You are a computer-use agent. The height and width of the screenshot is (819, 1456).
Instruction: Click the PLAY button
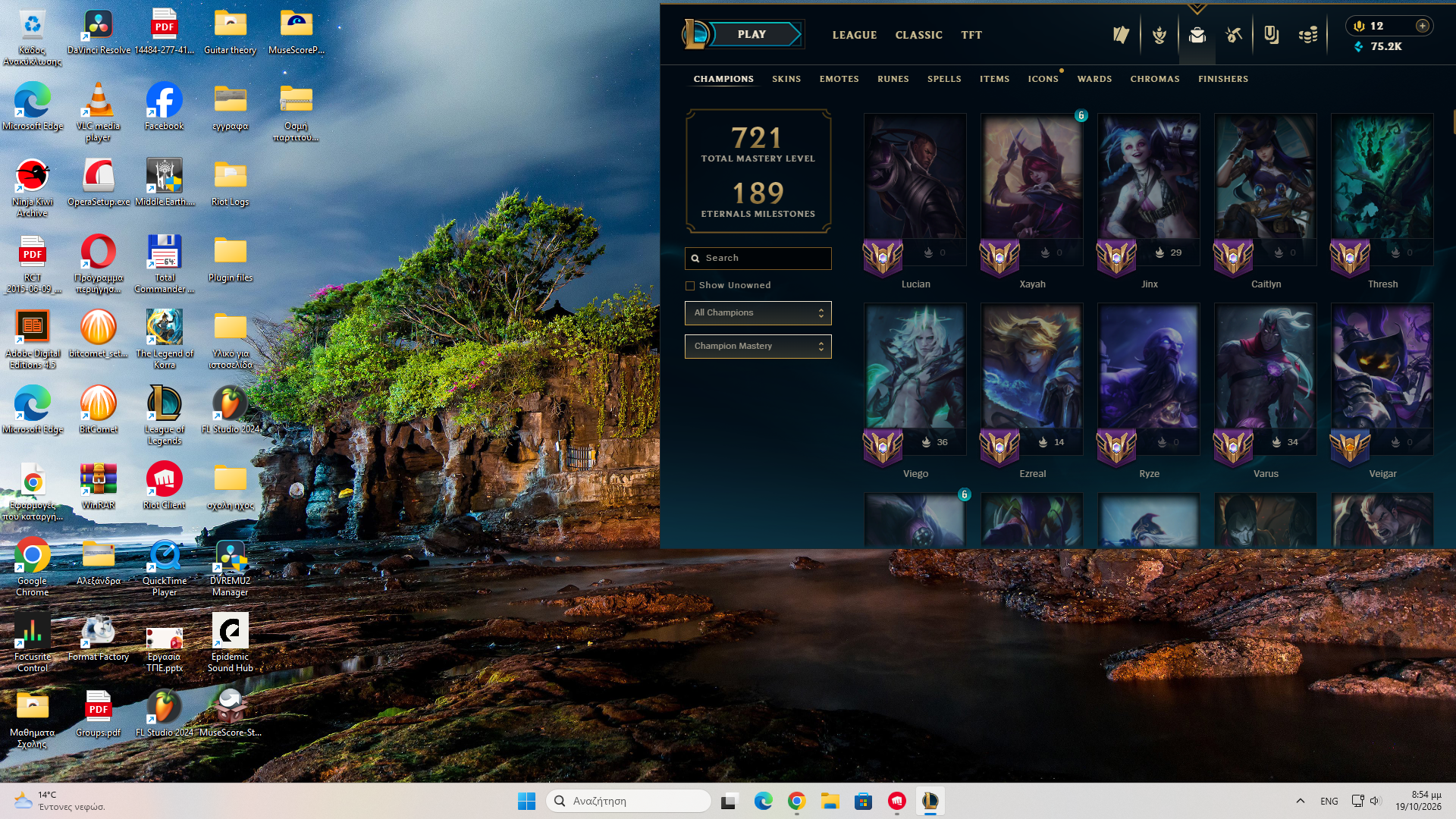coord(752,34)
